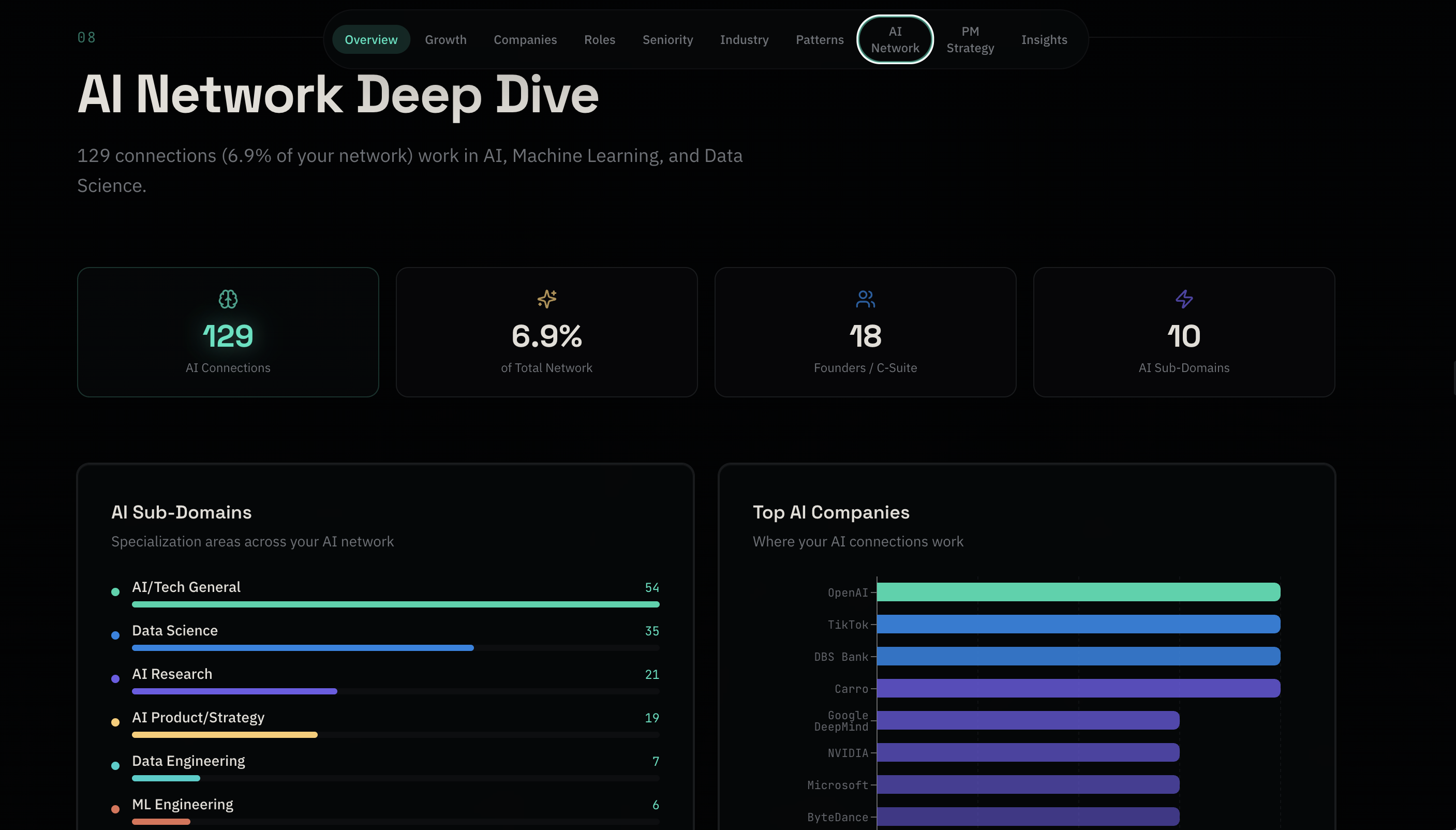Click the value 19 for AI Product/Strategy
Screen dimensions: 1456x830
652,717
